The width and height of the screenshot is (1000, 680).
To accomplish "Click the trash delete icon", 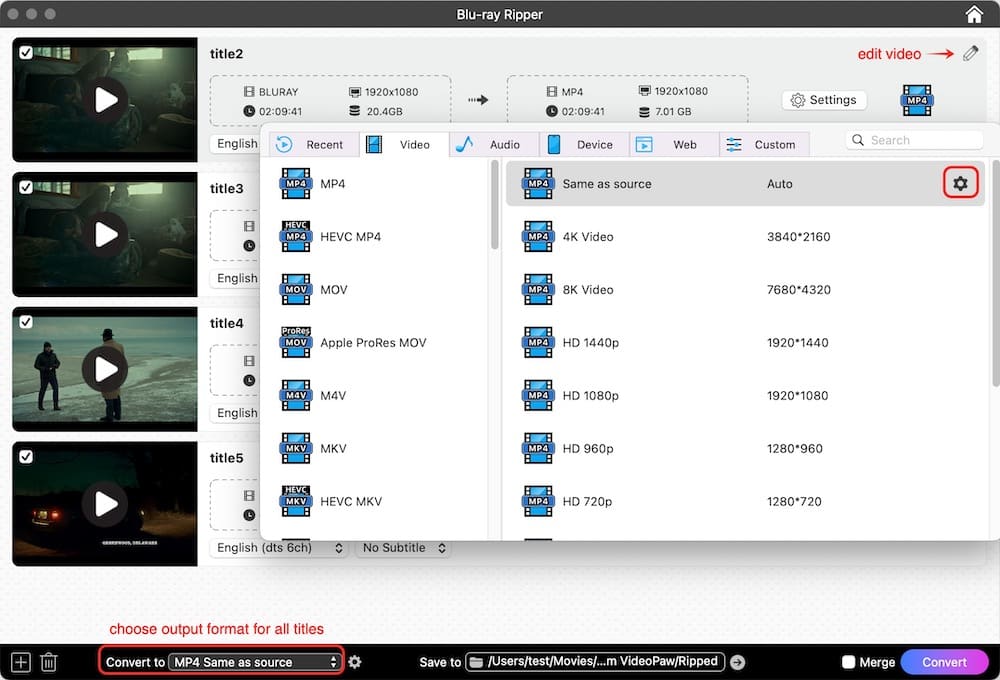I will [x=49, y=662].
